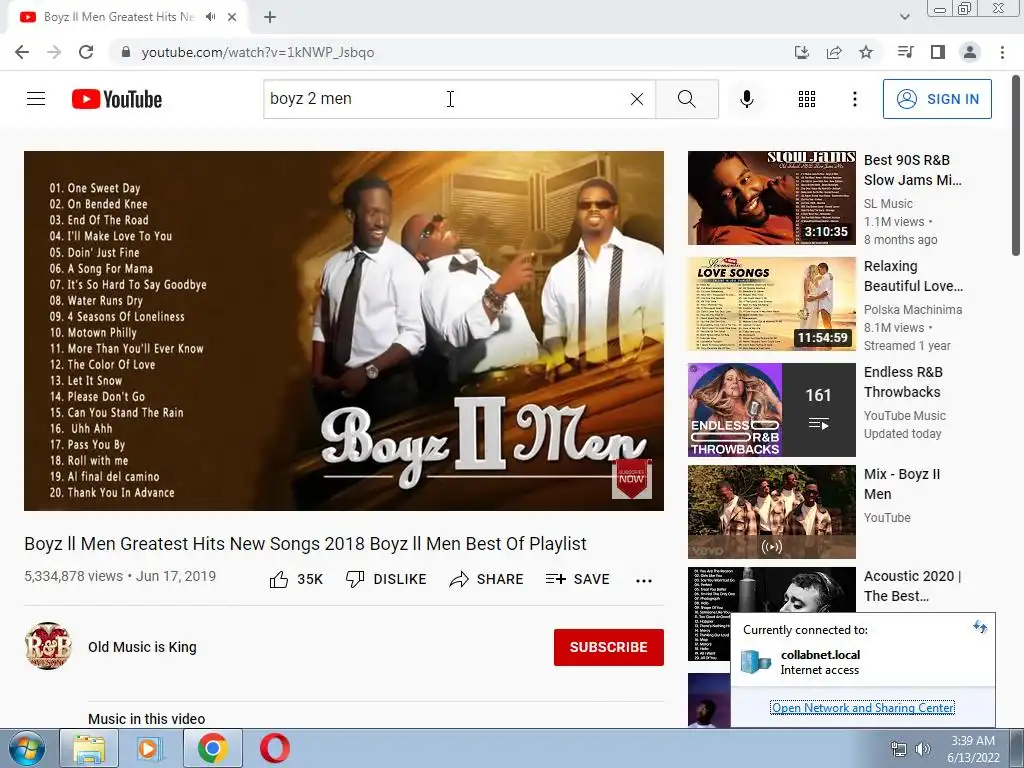Click the network tray icon
This screenshot has width=1024, height=768.
click(899, 749)
